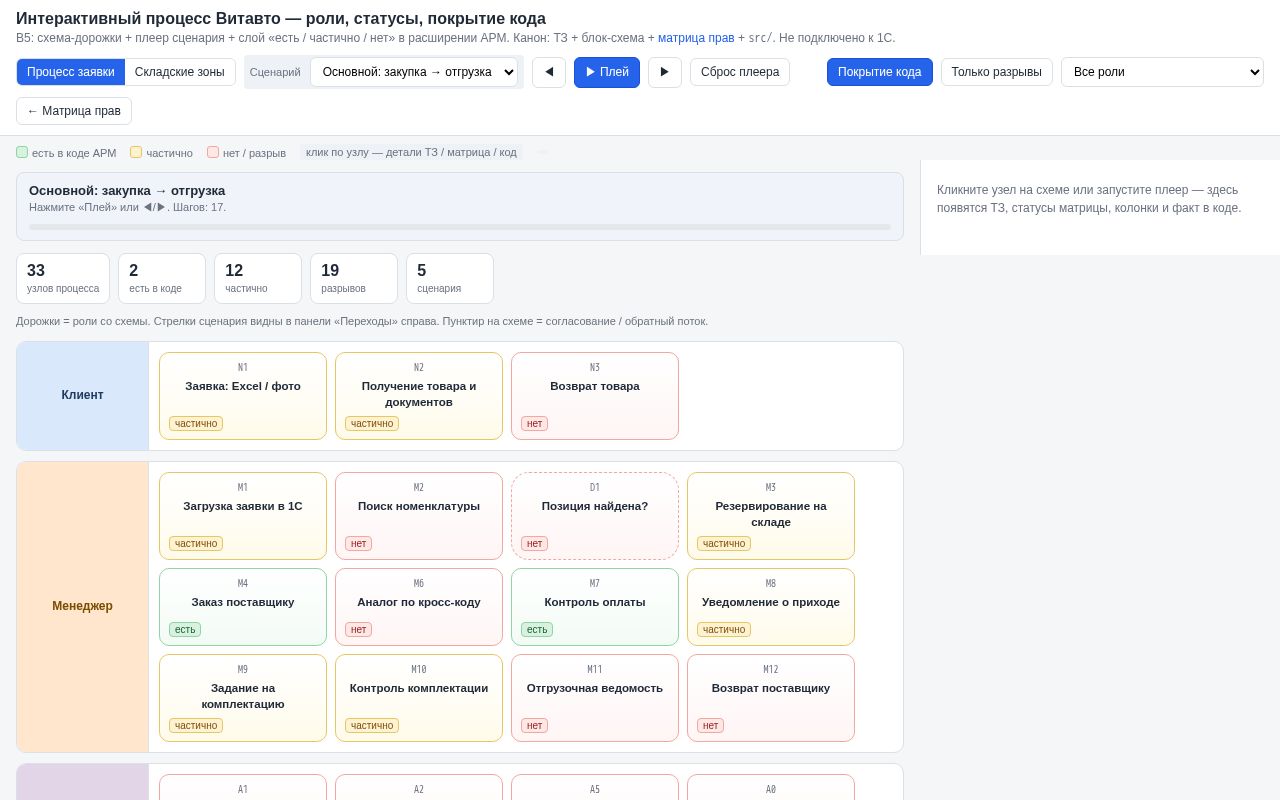Open node N1 Заявка: Excel / фото

tap(243, 396)
